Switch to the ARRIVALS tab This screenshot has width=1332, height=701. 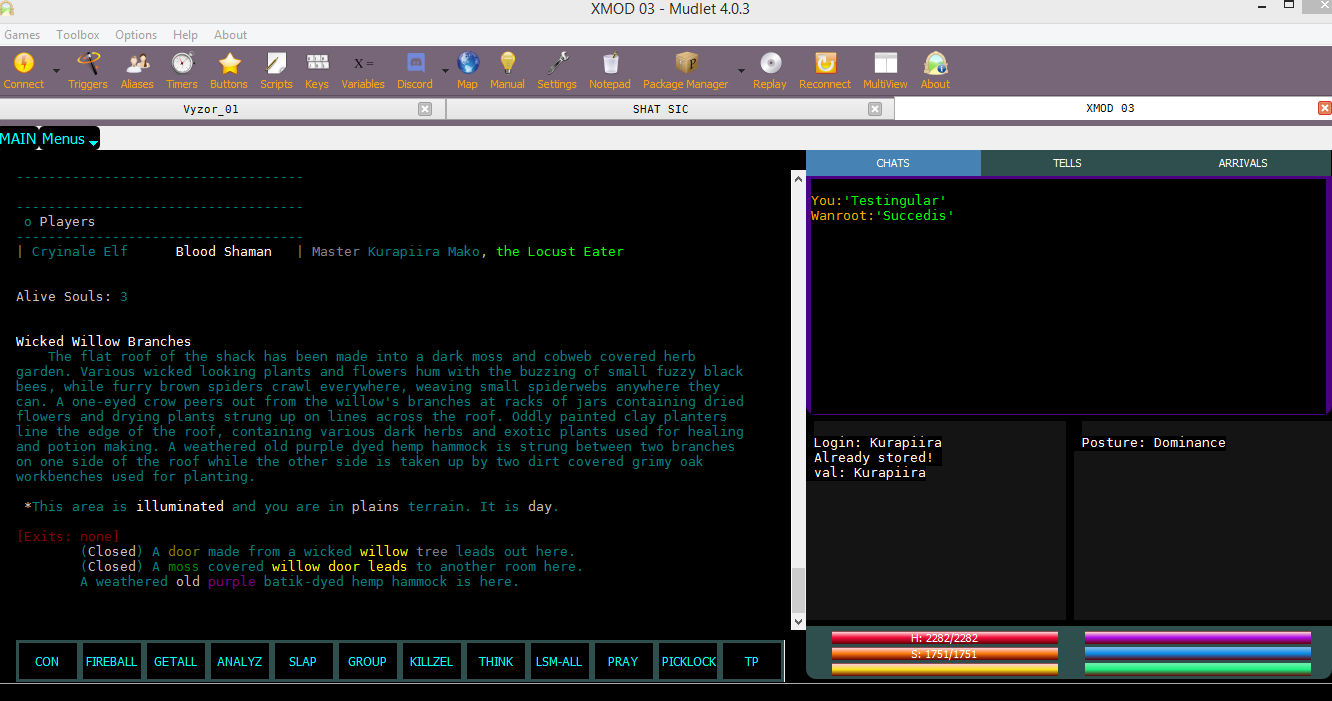point(1243,163)
